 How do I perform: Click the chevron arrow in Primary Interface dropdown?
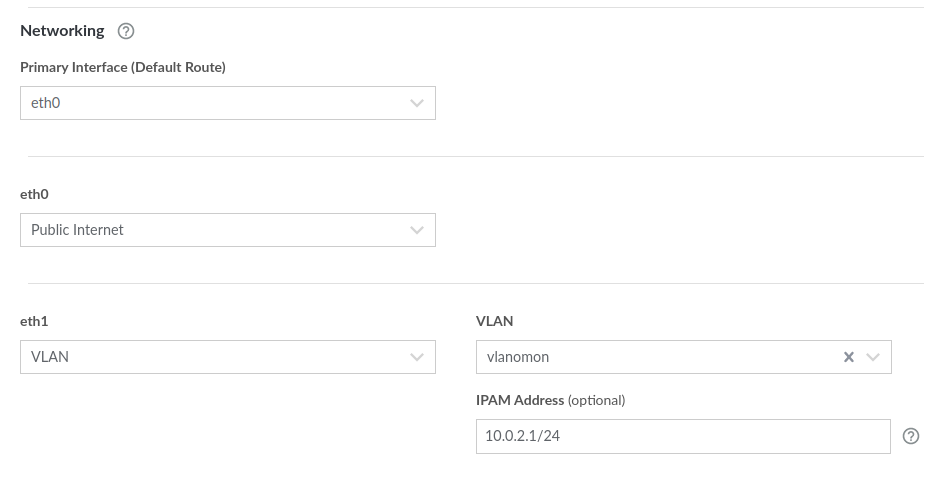417,103
